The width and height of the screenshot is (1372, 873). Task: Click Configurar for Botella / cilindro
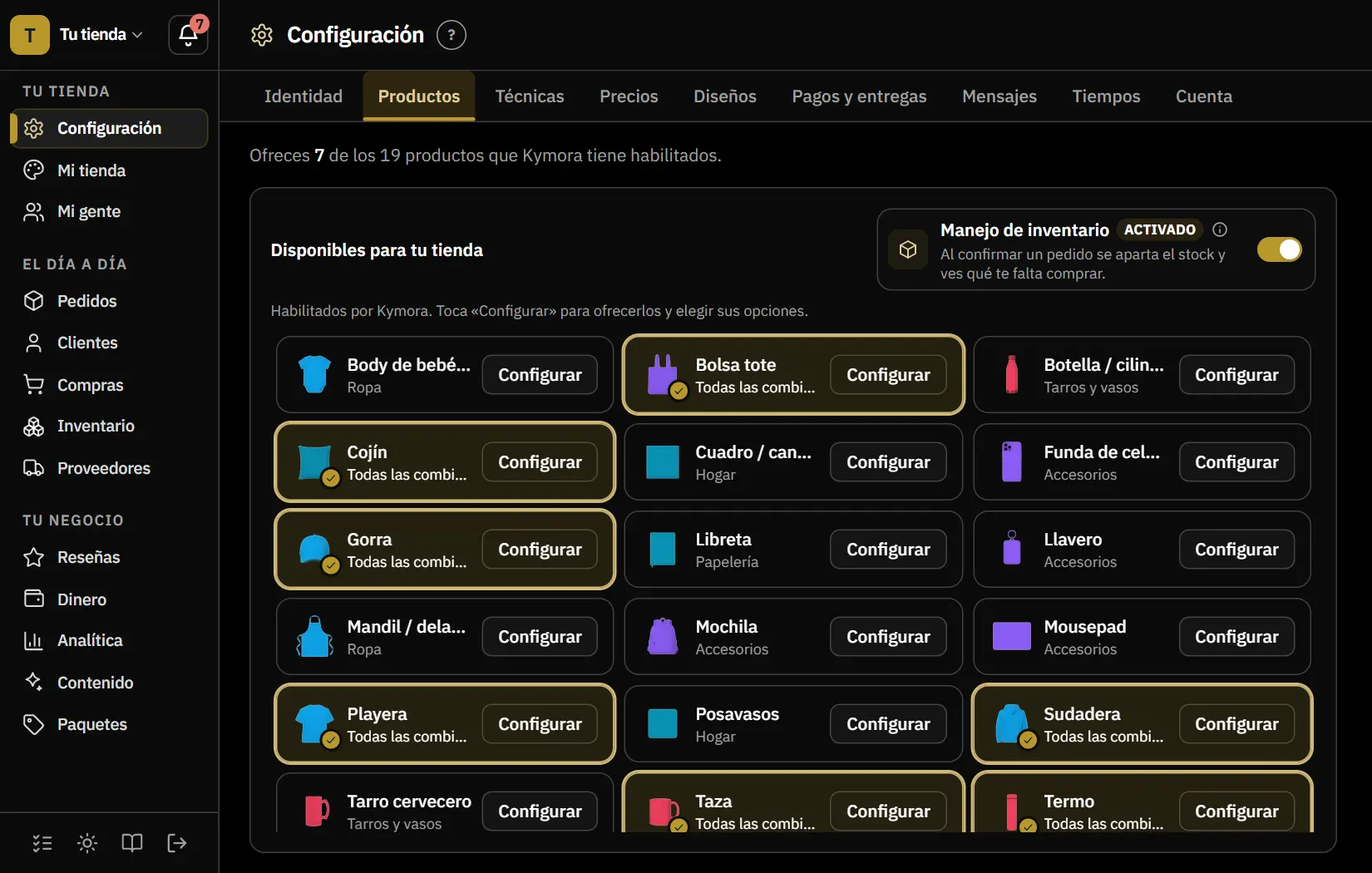click(x=1236, y=375)
